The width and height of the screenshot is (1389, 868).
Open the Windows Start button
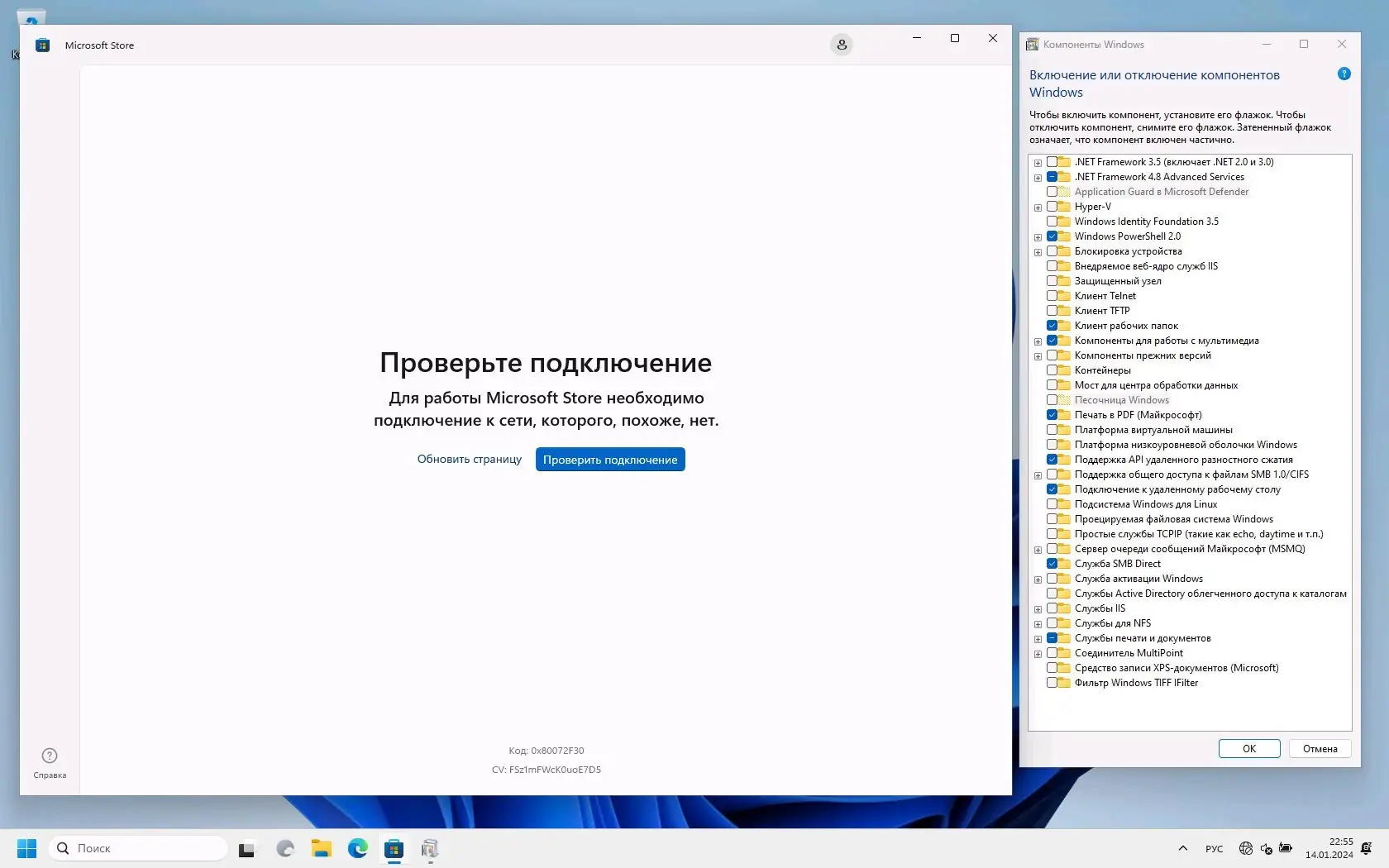pyautogui.click(x=26, y=848)
